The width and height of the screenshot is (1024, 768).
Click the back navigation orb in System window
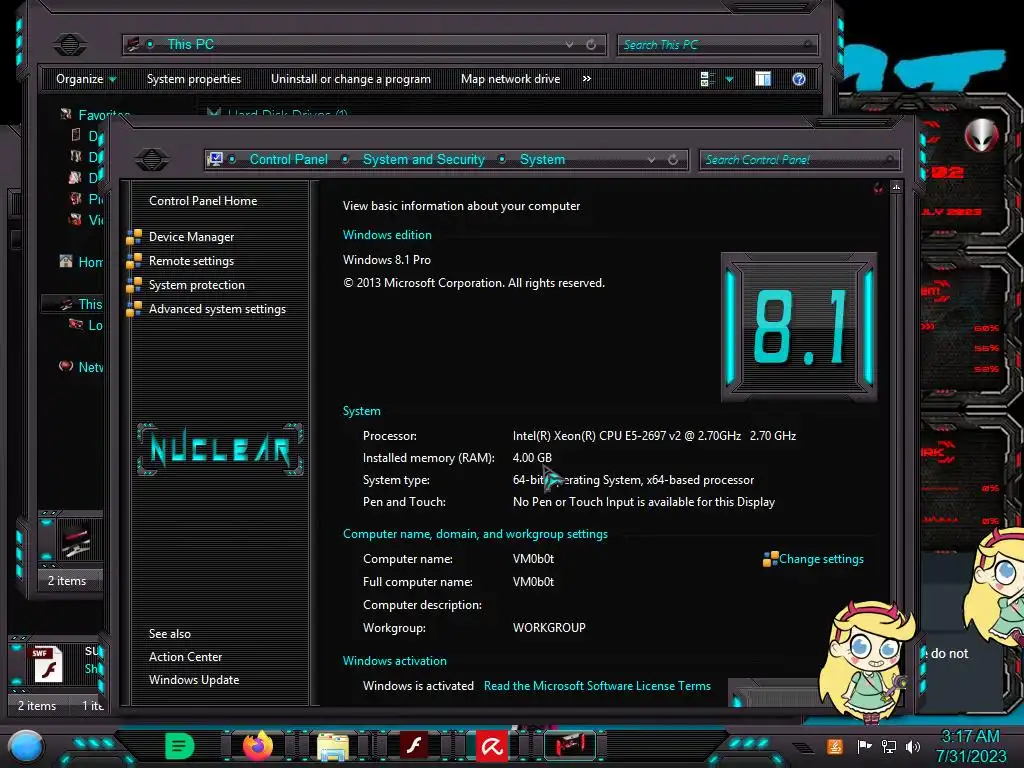152,159
